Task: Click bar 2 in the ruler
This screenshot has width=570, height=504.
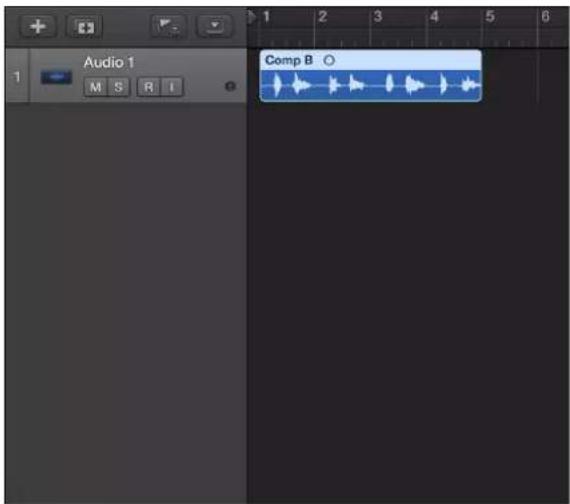Action: click(322, 17)
